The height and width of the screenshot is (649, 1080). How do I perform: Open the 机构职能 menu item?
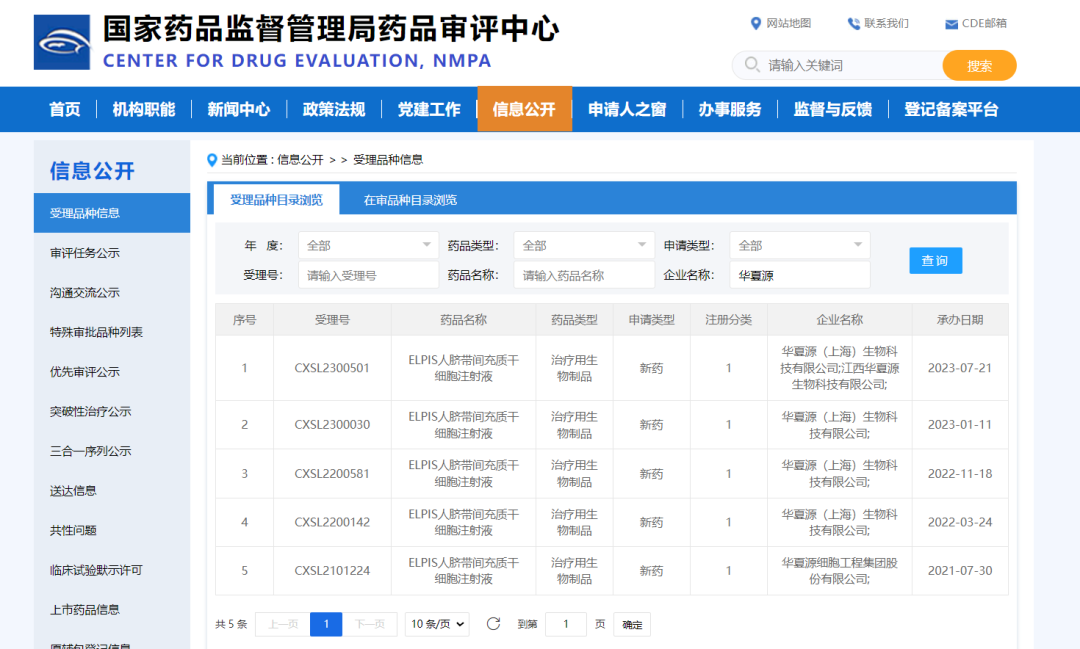[143, 110]
